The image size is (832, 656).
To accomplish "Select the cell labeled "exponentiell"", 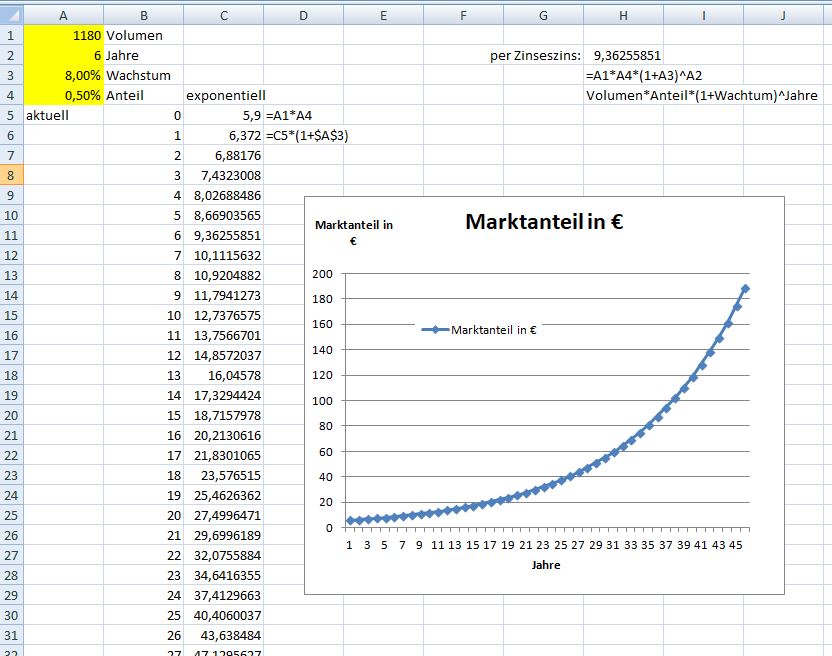I will click(x=225, y=95).
